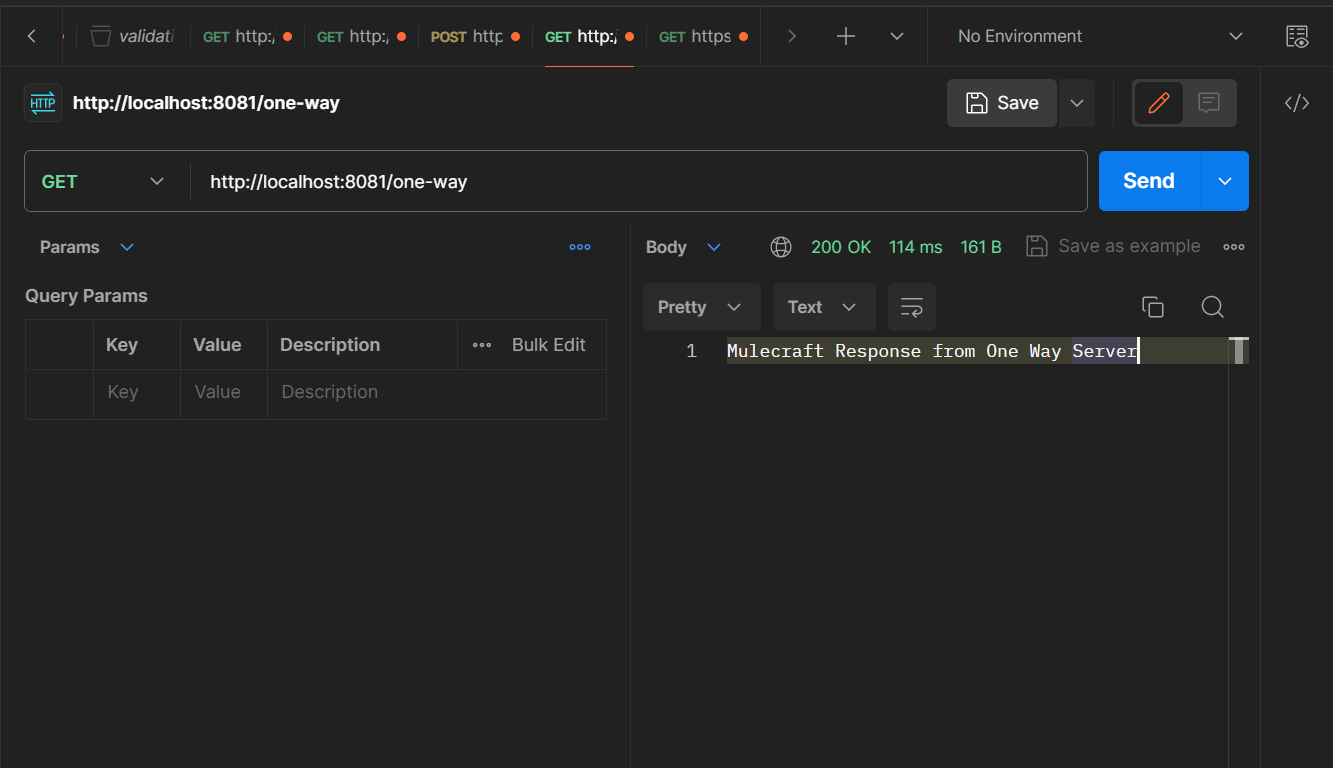Click the Save button
The image size is (1333, 768).
(1001, 103)
